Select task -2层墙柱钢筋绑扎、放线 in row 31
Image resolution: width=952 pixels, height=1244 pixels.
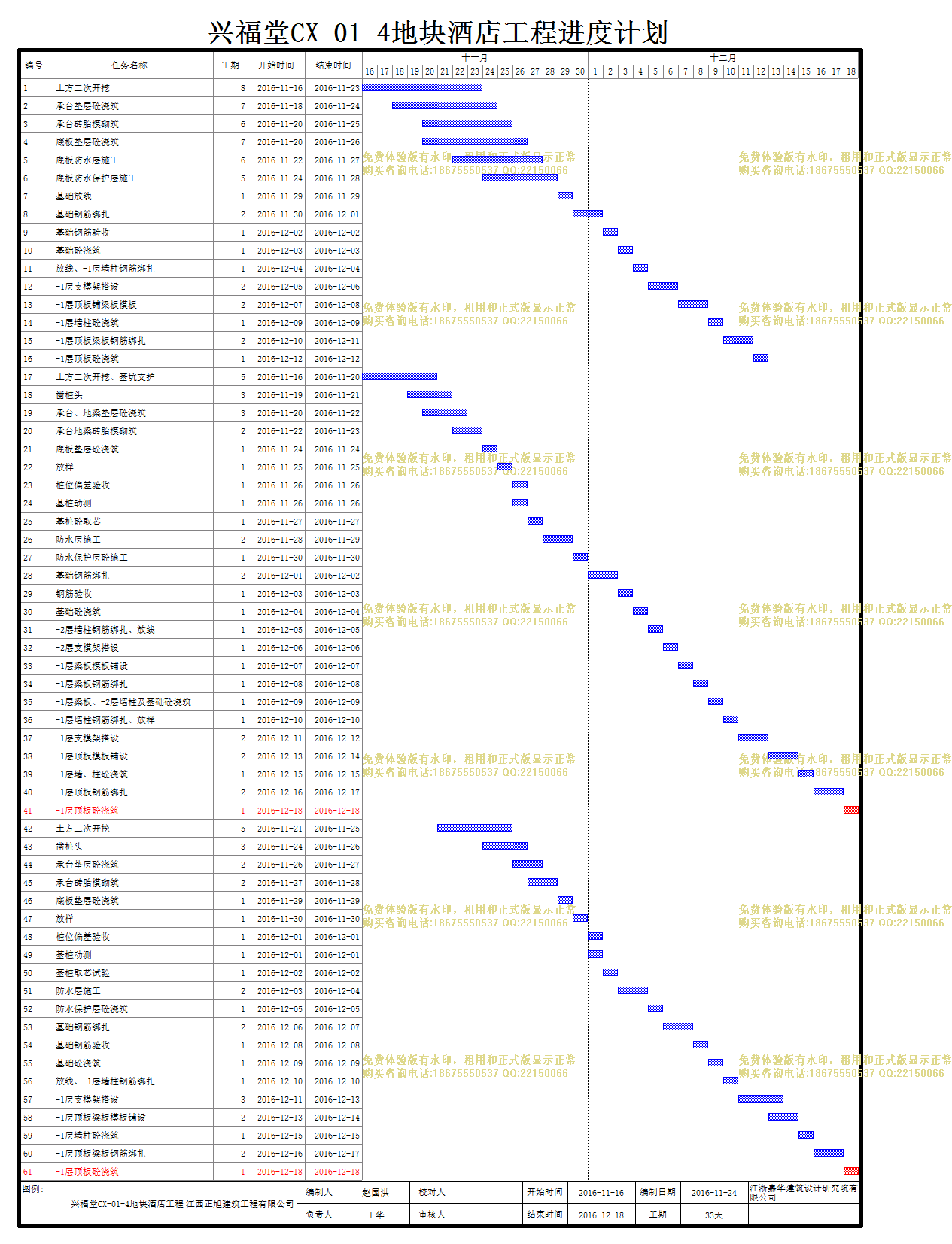105,630
